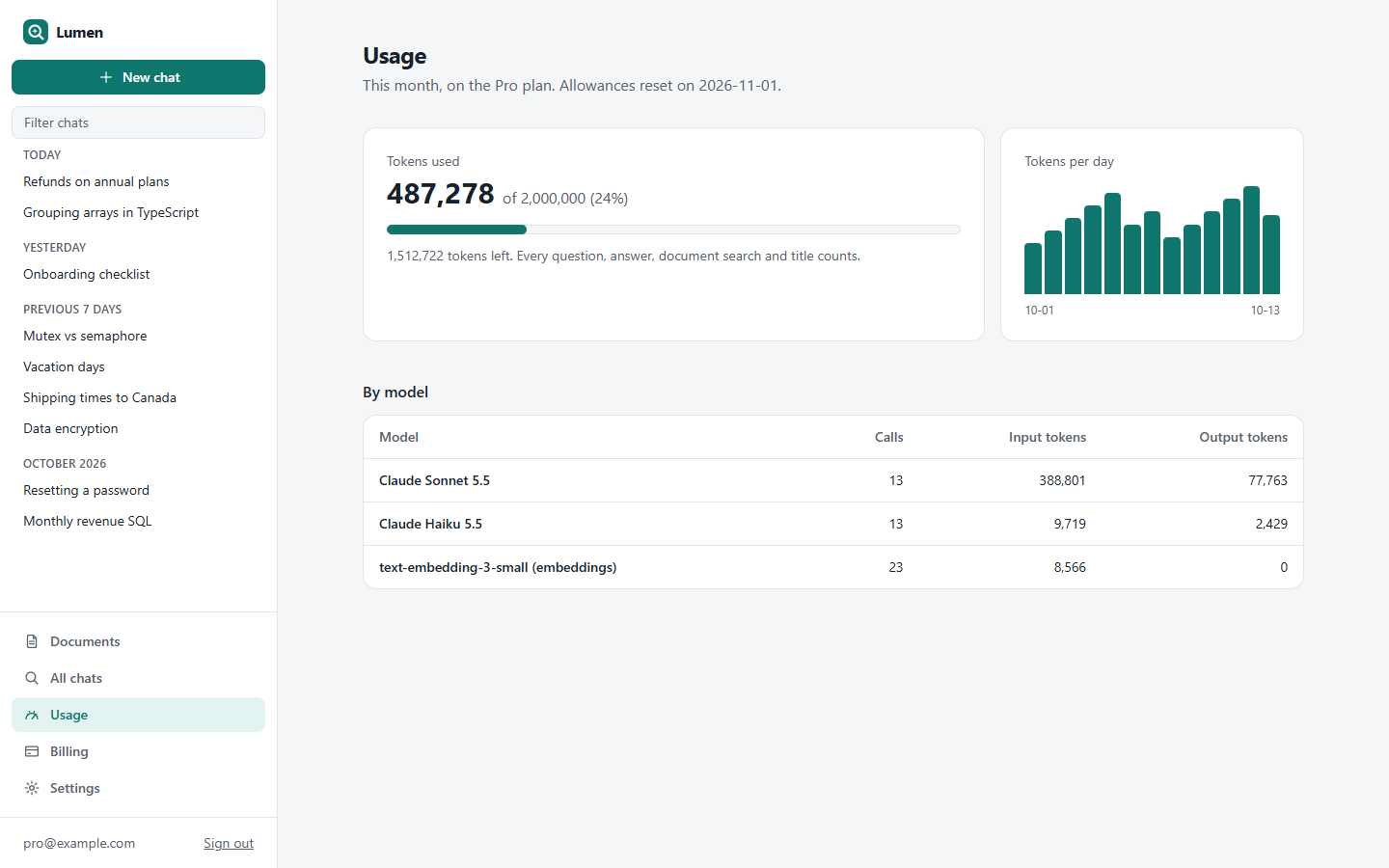Open the All chats page
Image resolution: width=1389 pixels, height=868 pixels.
pos(138,678)
